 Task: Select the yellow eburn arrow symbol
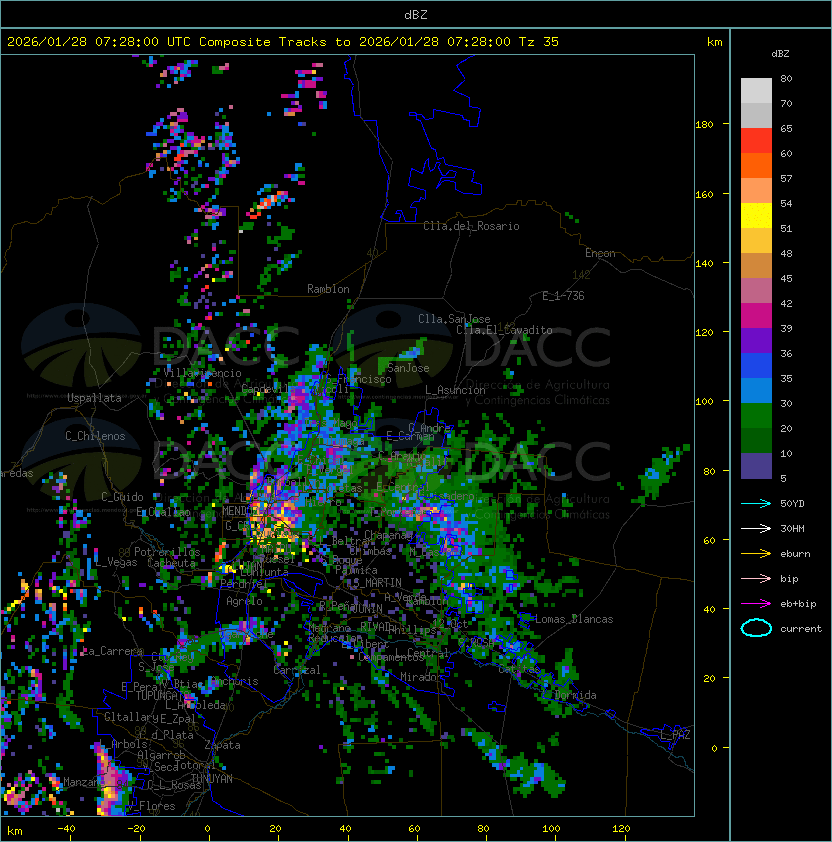tap(756, 554)
